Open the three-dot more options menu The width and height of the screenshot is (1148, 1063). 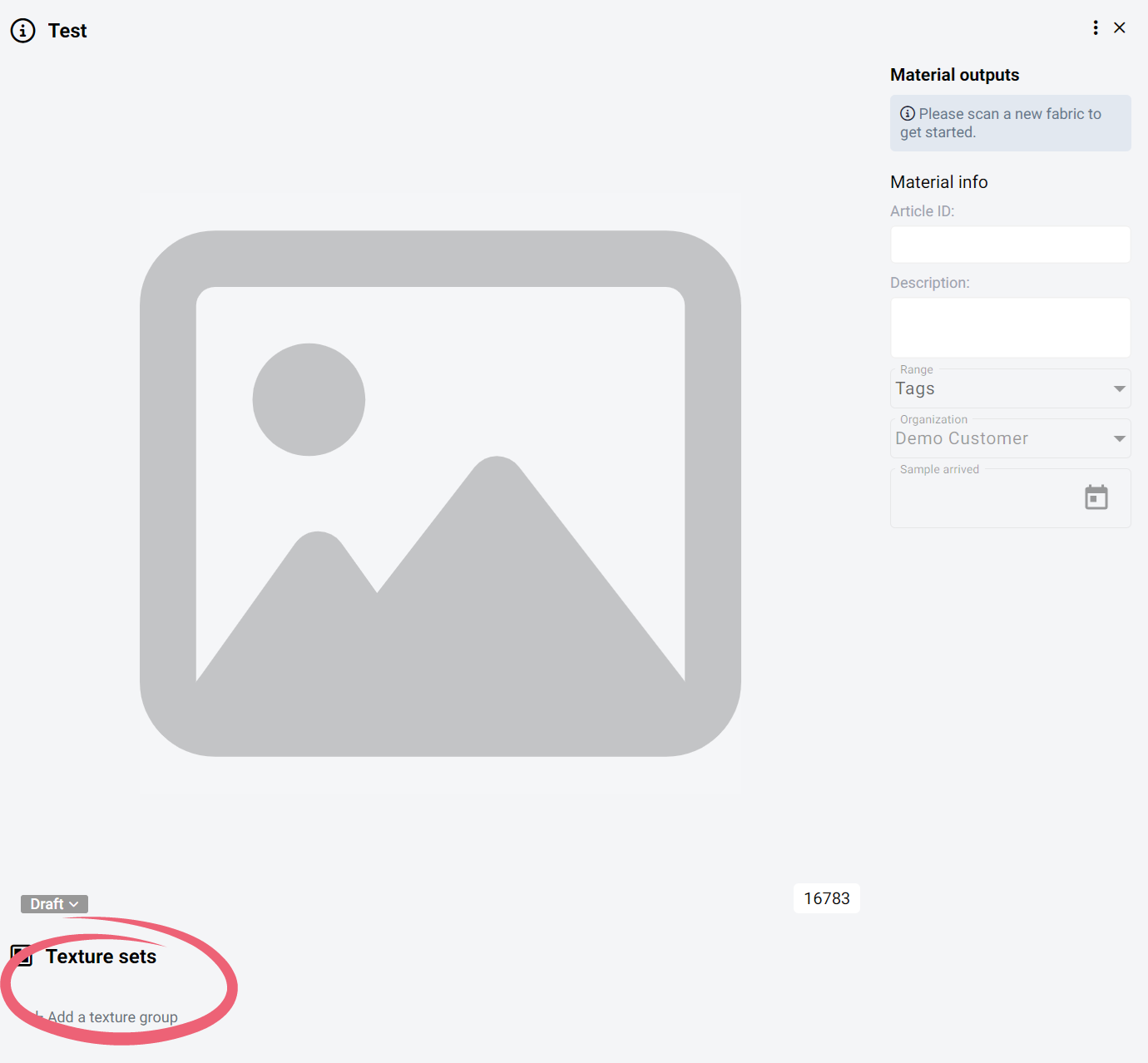[1096, 27]
